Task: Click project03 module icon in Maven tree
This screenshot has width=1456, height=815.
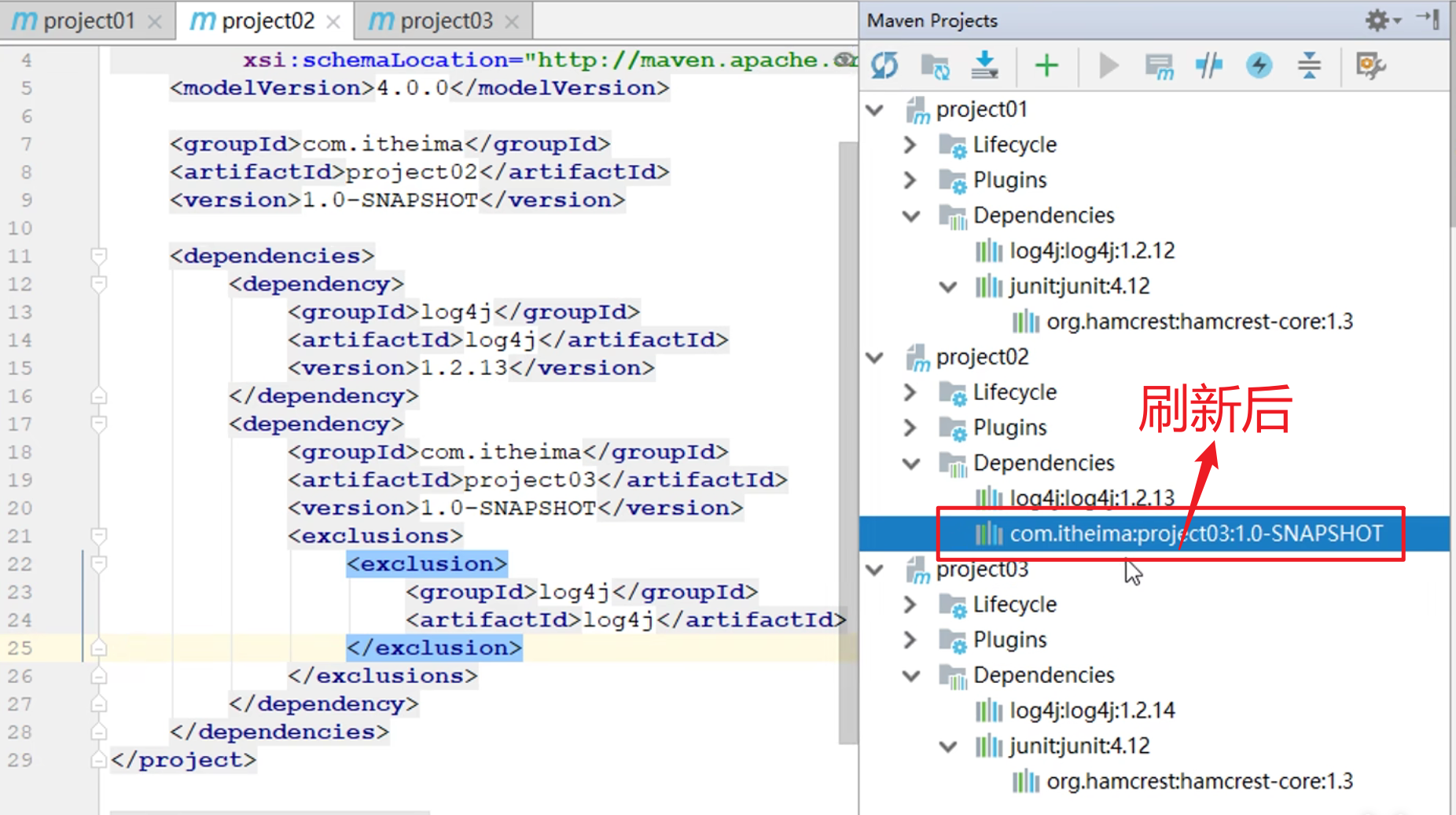Action: pos(917,570)
